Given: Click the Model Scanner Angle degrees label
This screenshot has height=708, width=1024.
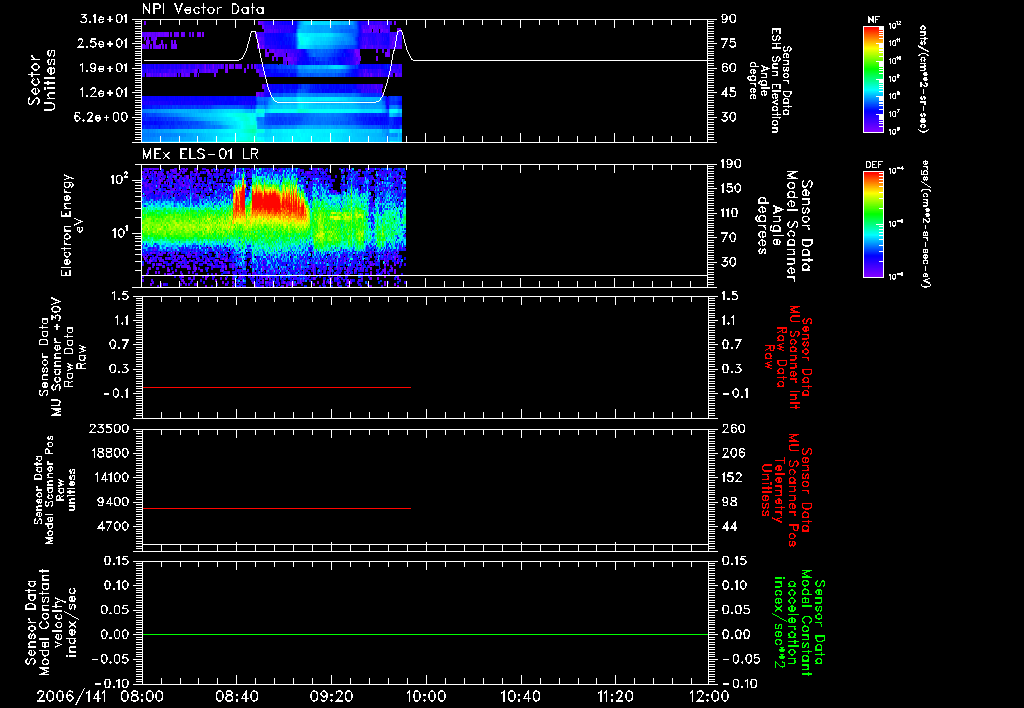Looking at the screenshot, I should point(784,226).
